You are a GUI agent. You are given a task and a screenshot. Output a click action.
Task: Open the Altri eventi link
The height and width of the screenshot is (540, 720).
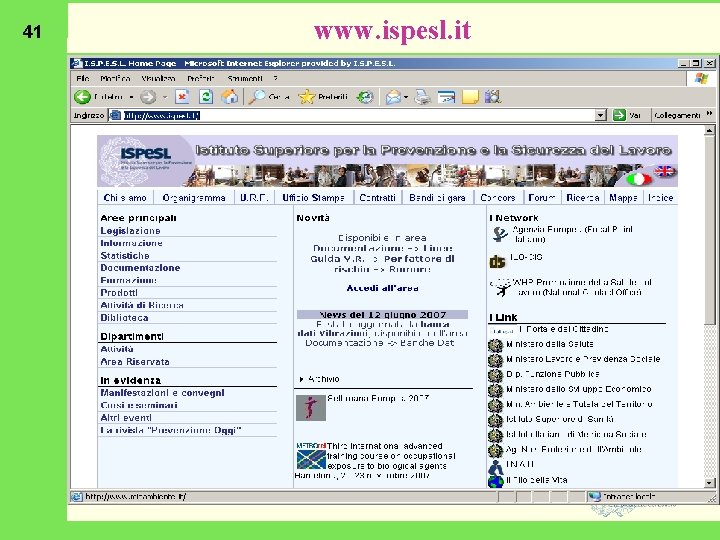[x=126, y=418]
